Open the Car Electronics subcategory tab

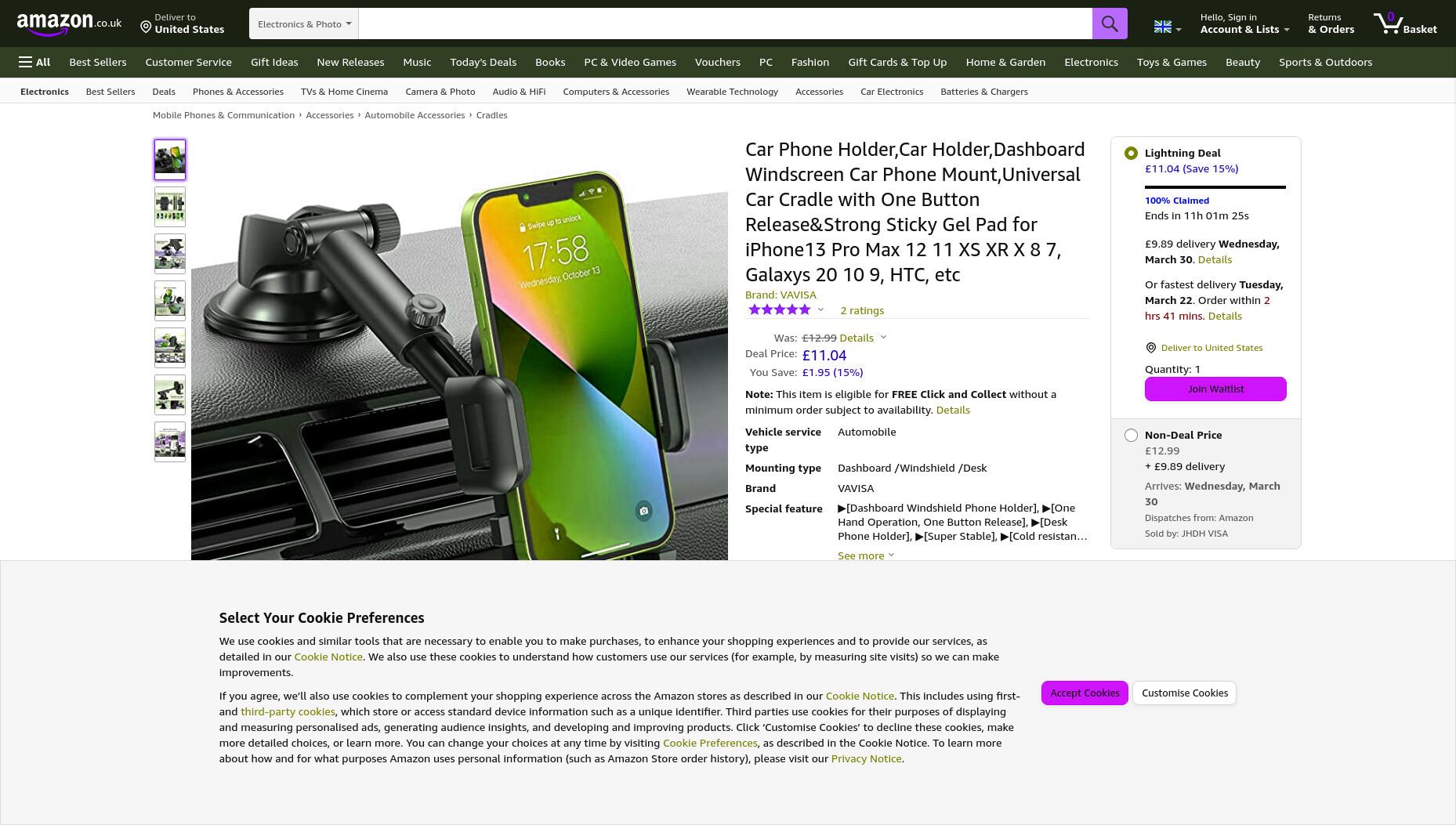(x=892, y=92)
